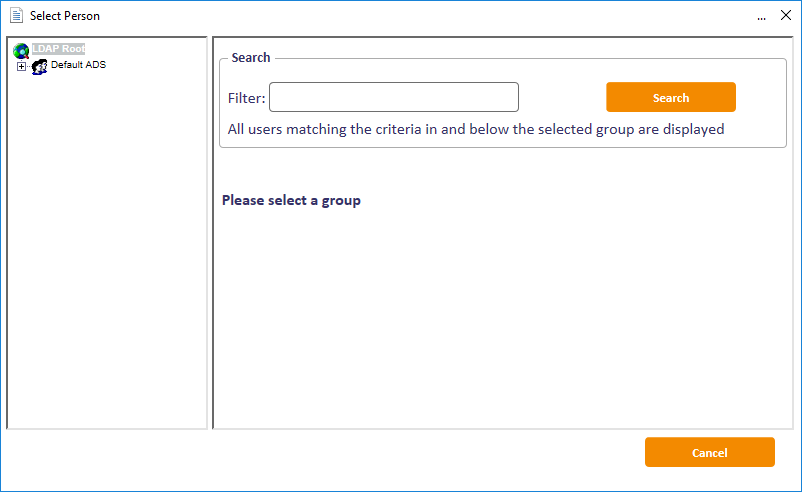802x492 pixels.
Task: Click into the Filter text field
Action: (393, 97)
